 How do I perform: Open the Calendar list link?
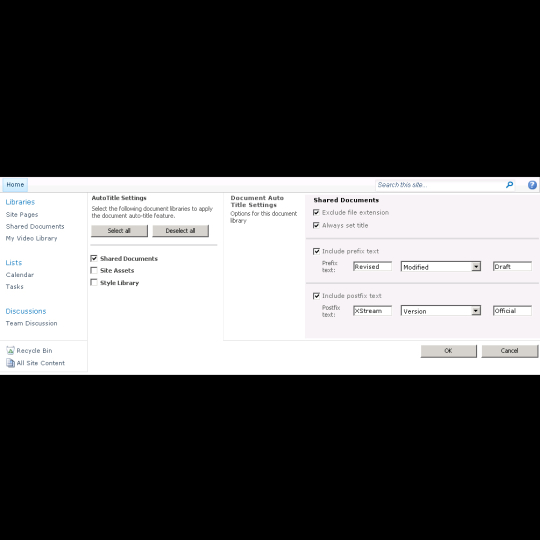[x=20, y=274]
